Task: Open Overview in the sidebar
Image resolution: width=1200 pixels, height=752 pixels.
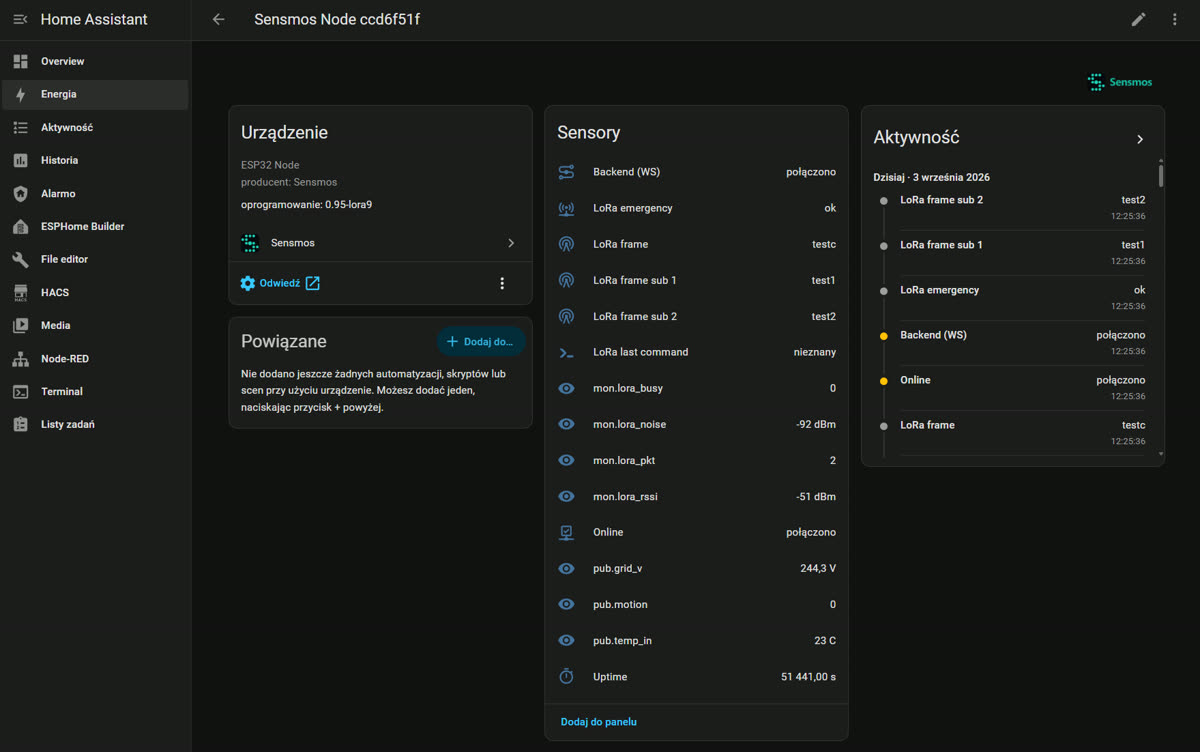Action: pos(95,62)
